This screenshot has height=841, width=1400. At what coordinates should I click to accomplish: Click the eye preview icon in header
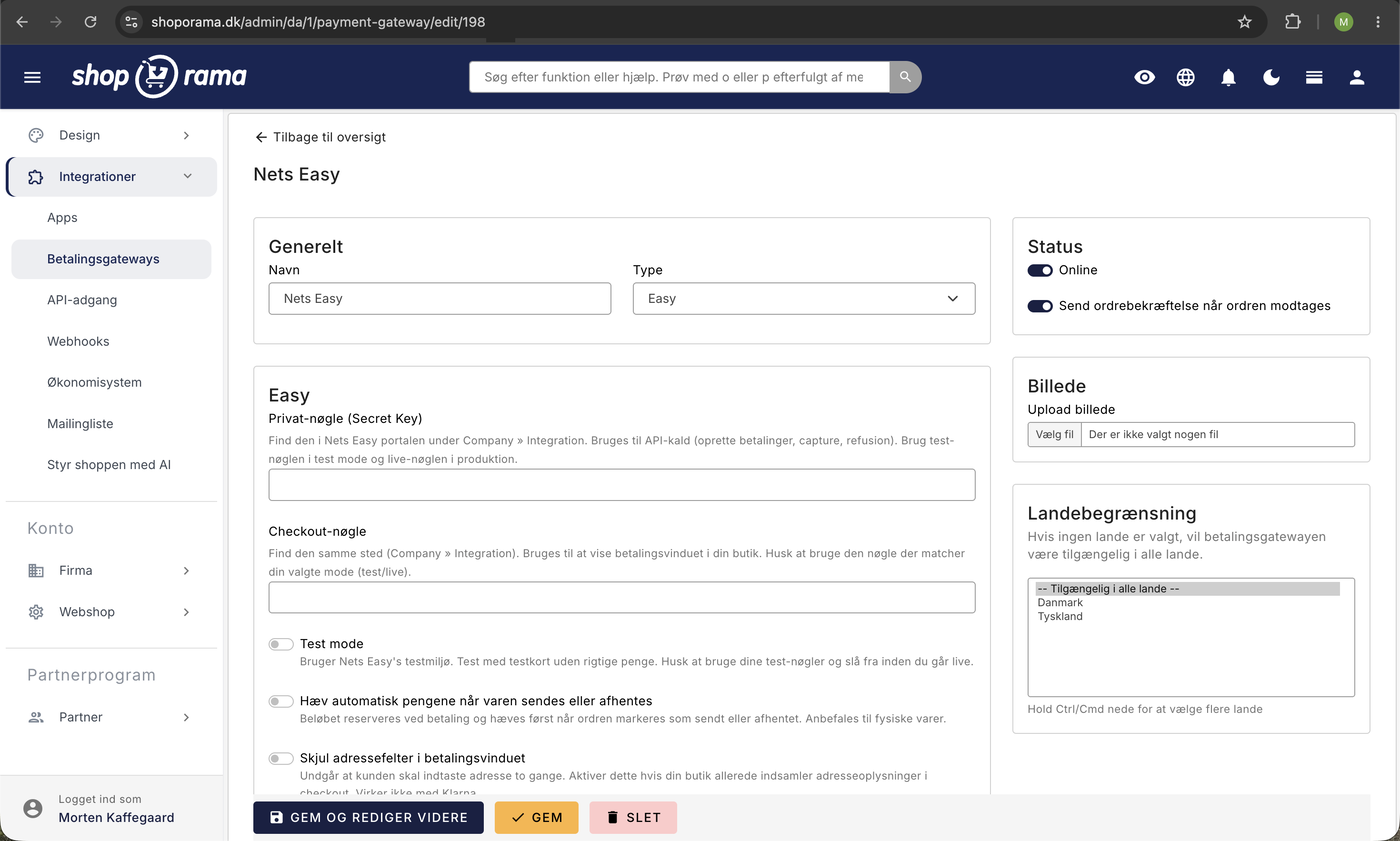coord(1144,77)
